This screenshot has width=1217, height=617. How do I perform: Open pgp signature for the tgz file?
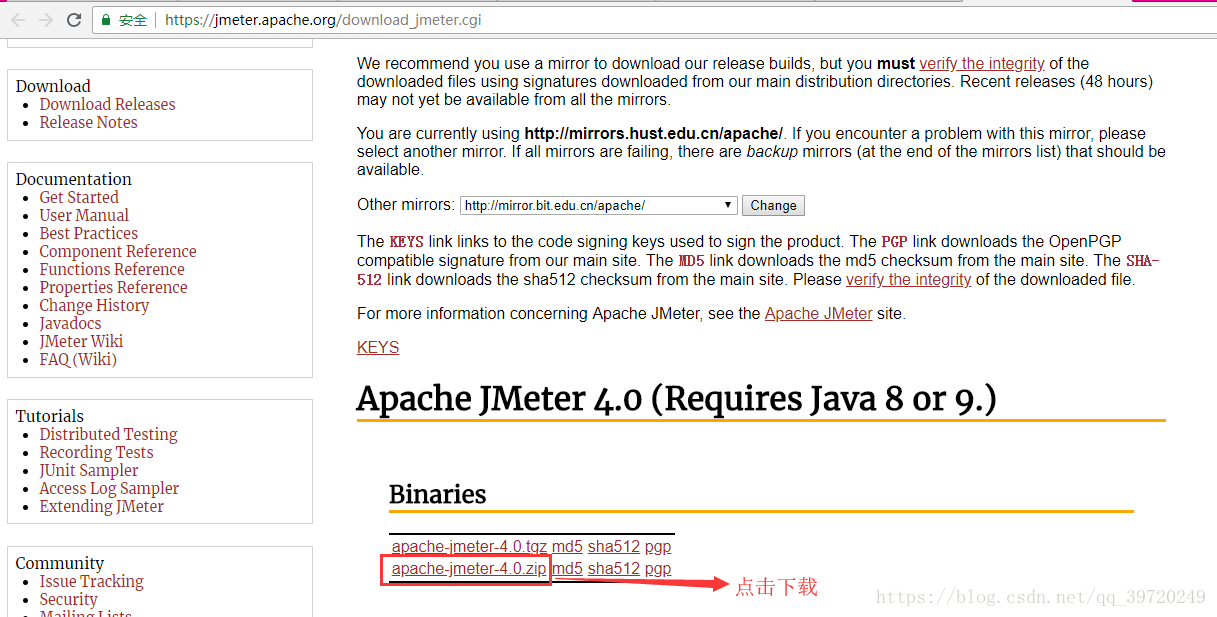(658, 547)
